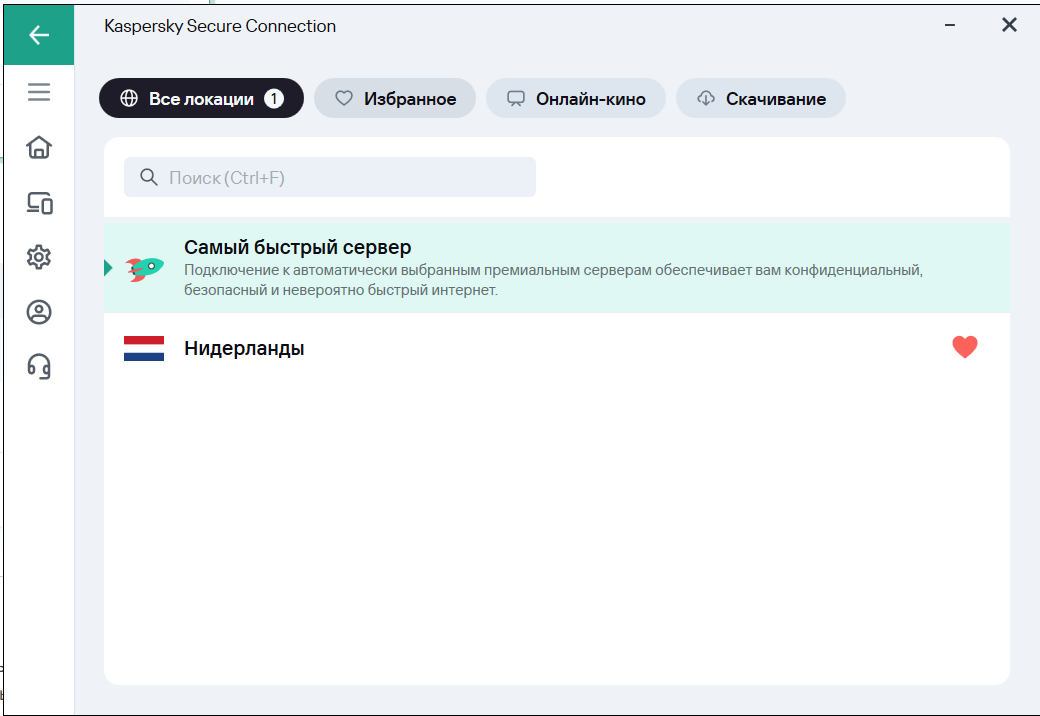Focus the Поиск search field
The image size is (1040, 716).
point(330,177)
